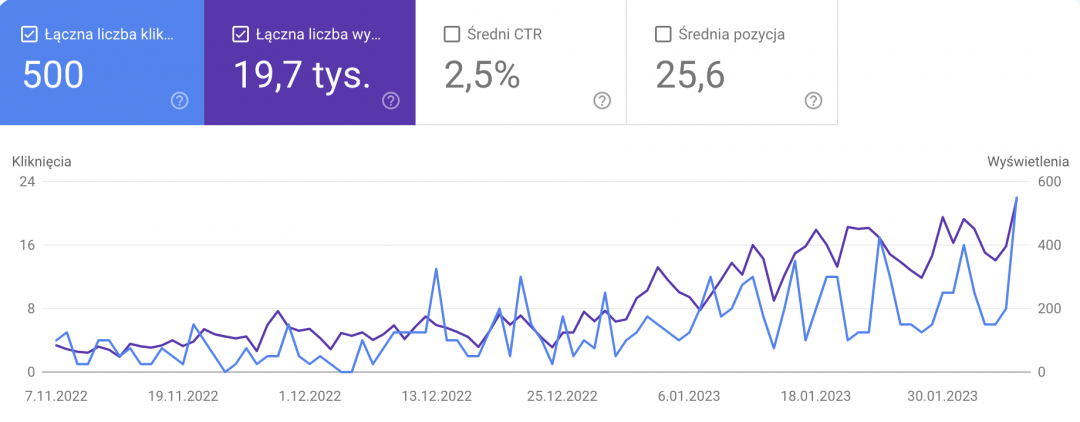Click the 13.12.2022 date marker
Screen dimensions: 1080x422
(435, 395)
